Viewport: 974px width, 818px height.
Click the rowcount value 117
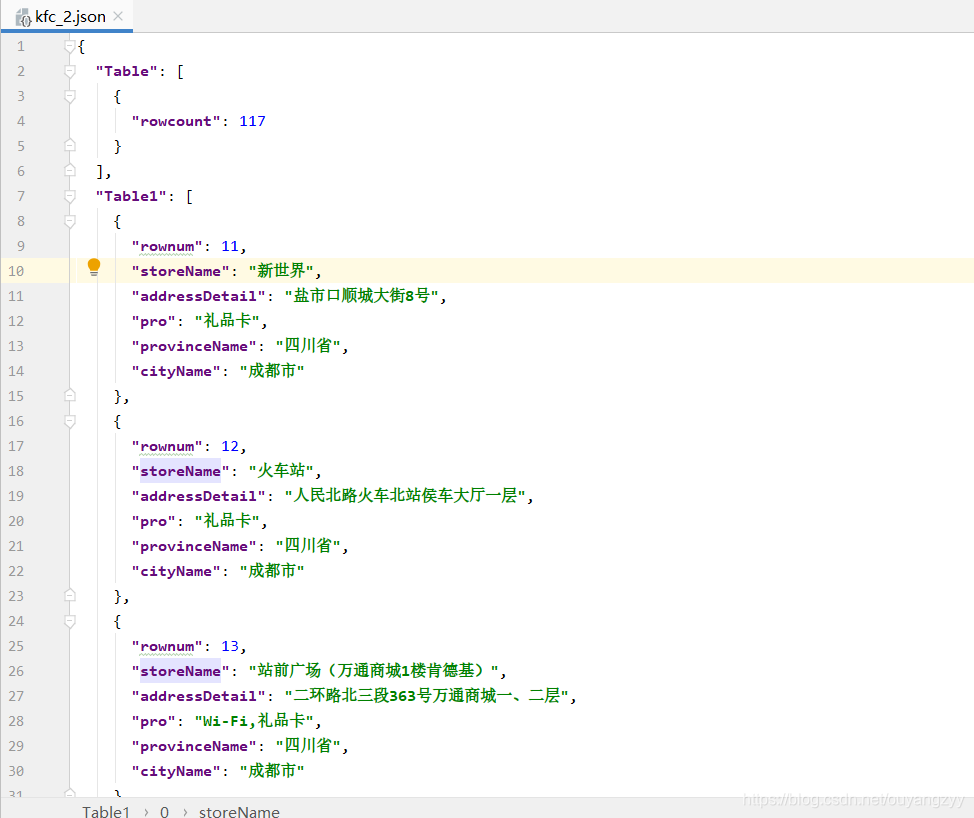[x=252, y=121]
